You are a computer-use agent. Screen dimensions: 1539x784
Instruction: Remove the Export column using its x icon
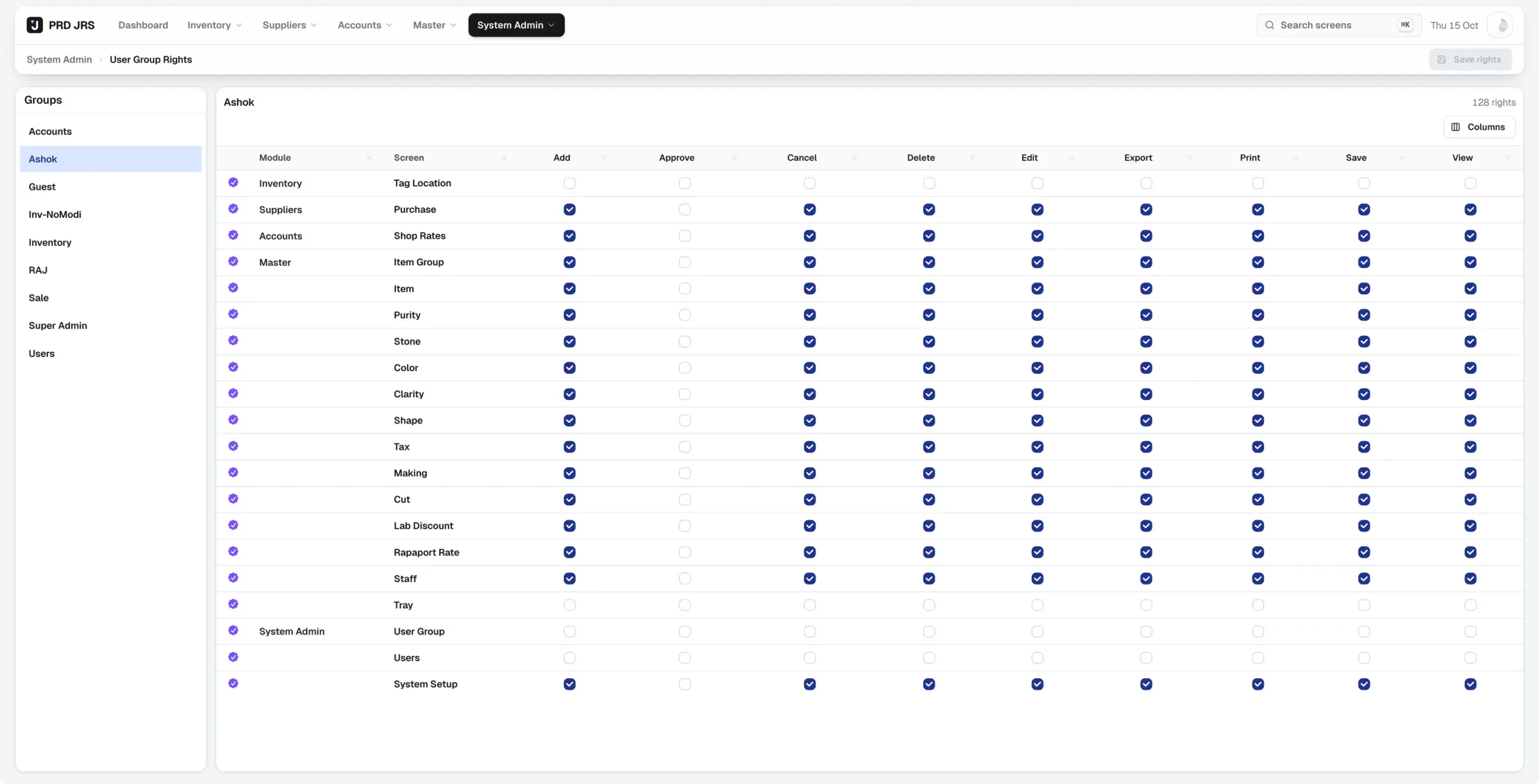tap(1190, 158)
